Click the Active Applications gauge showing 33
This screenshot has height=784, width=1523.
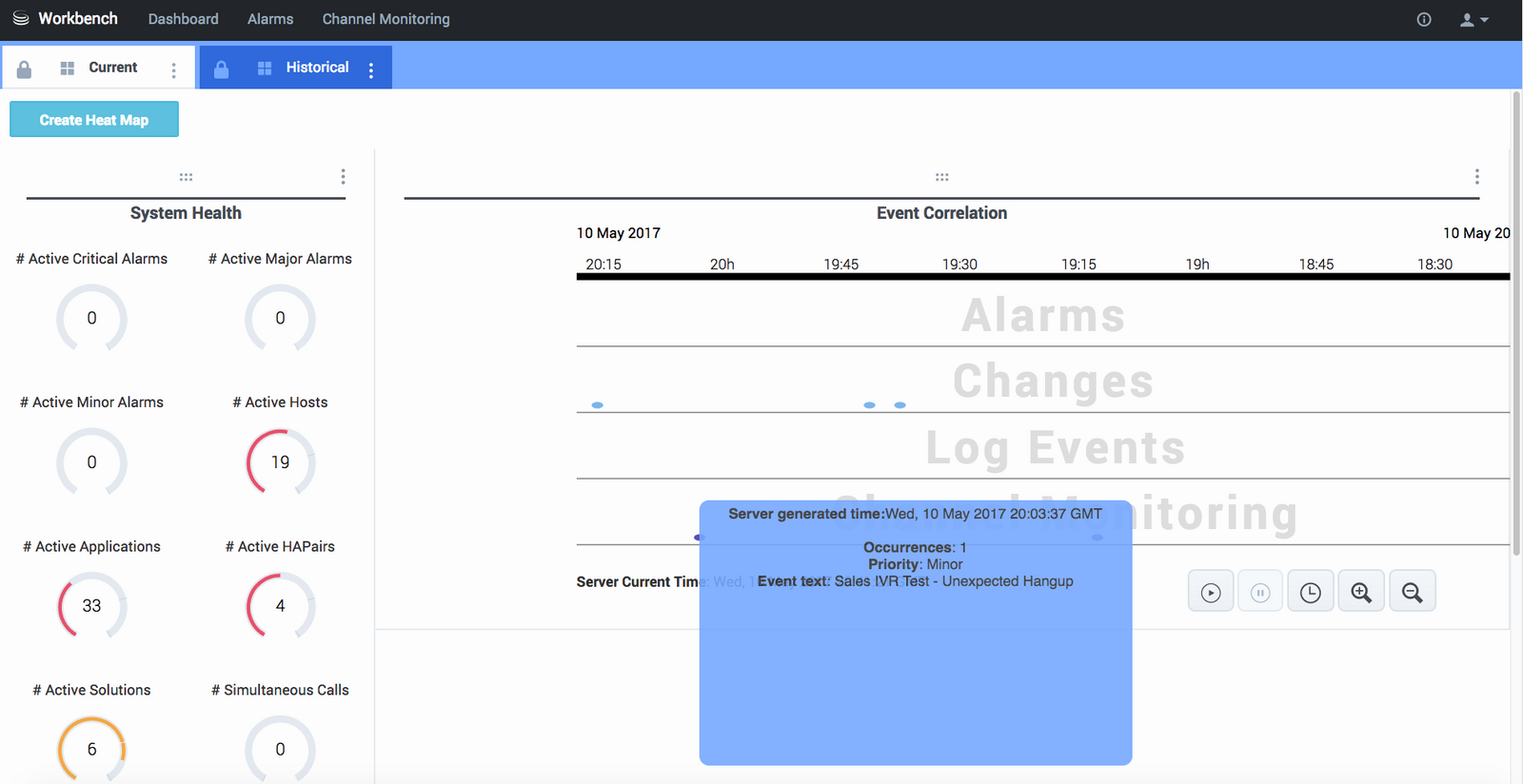point(91,606)
